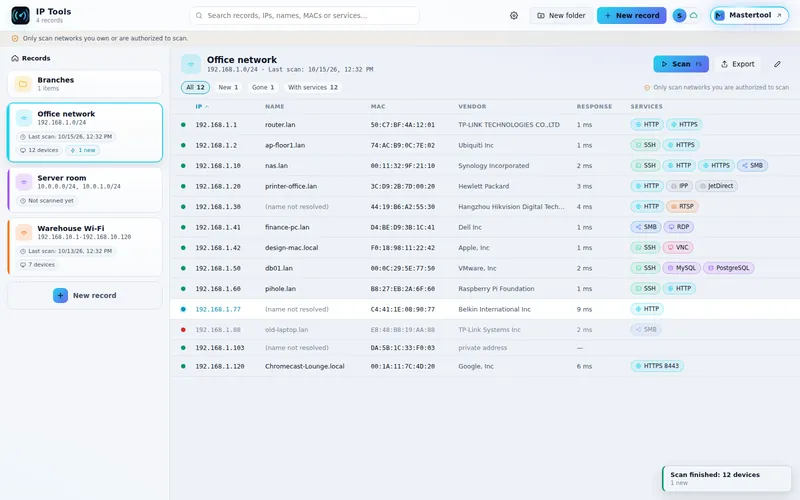Click the IP Tools app logo

pyautogui.click(x=20, y=15)
